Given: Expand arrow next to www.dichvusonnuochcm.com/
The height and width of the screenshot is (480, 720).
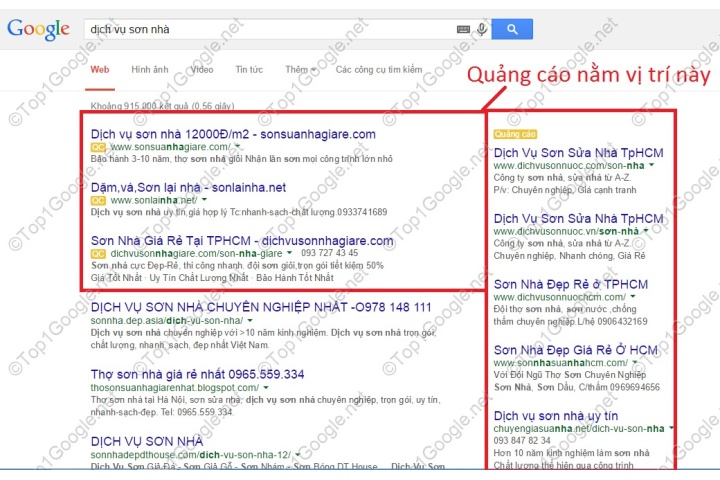Looking at the screenshot, I should click(x=633, y=297).
